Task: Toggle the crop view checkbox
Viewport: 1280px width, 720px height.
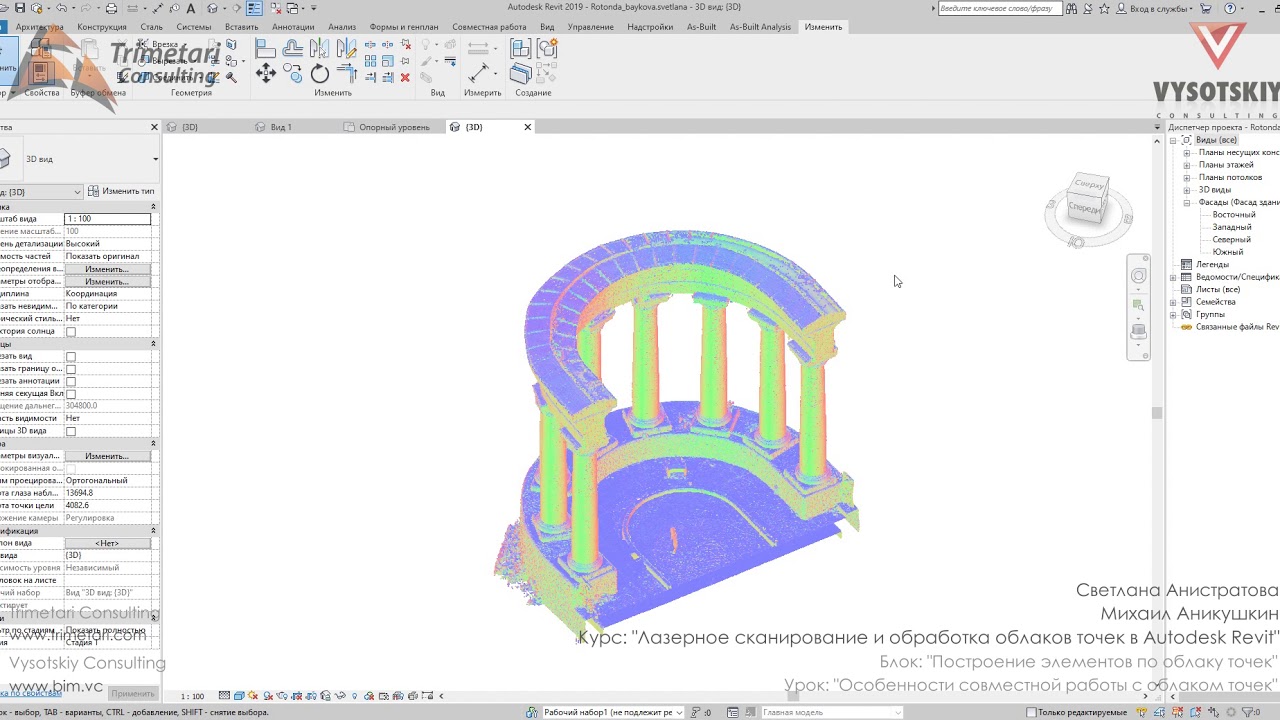Action: (x=71, y=357)
